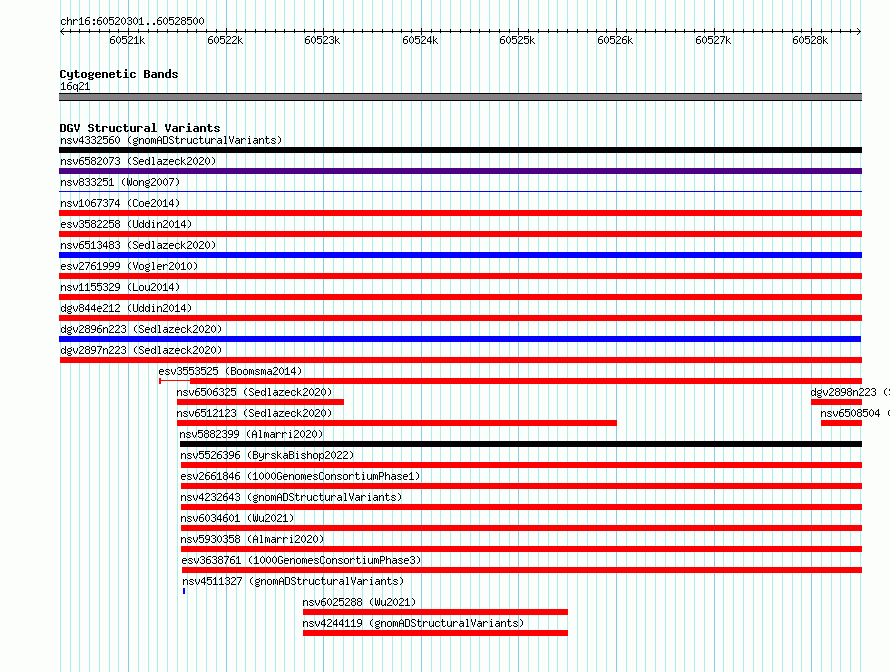The width and height of the screenshot is (890, 672).
Task: Click the black bar under nsv4332560
Action: click(460, 150)
